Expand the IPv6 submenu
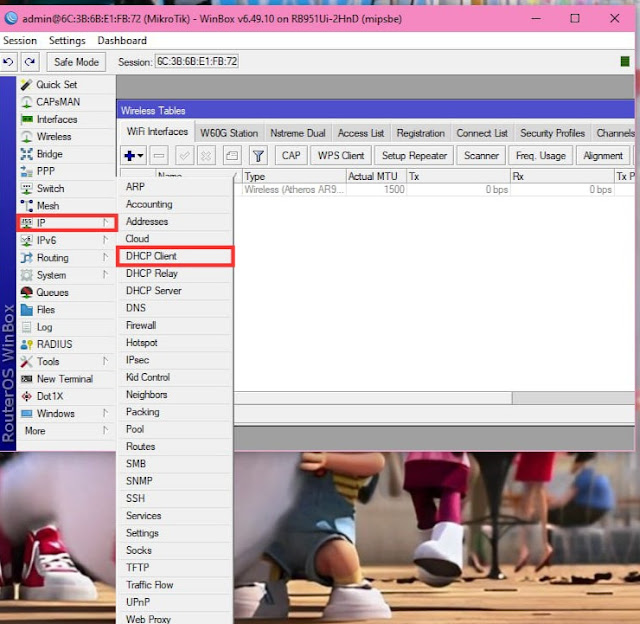Image resolution: width=640 pixels, height=624 pixels. pos(66,240)
